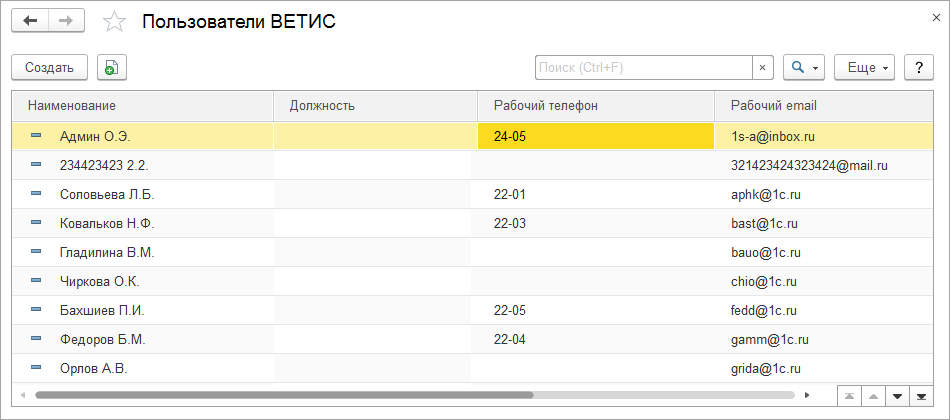Open the magnifier search options dropdown
The height and width of the screenshot is (420, 950).
804,67
